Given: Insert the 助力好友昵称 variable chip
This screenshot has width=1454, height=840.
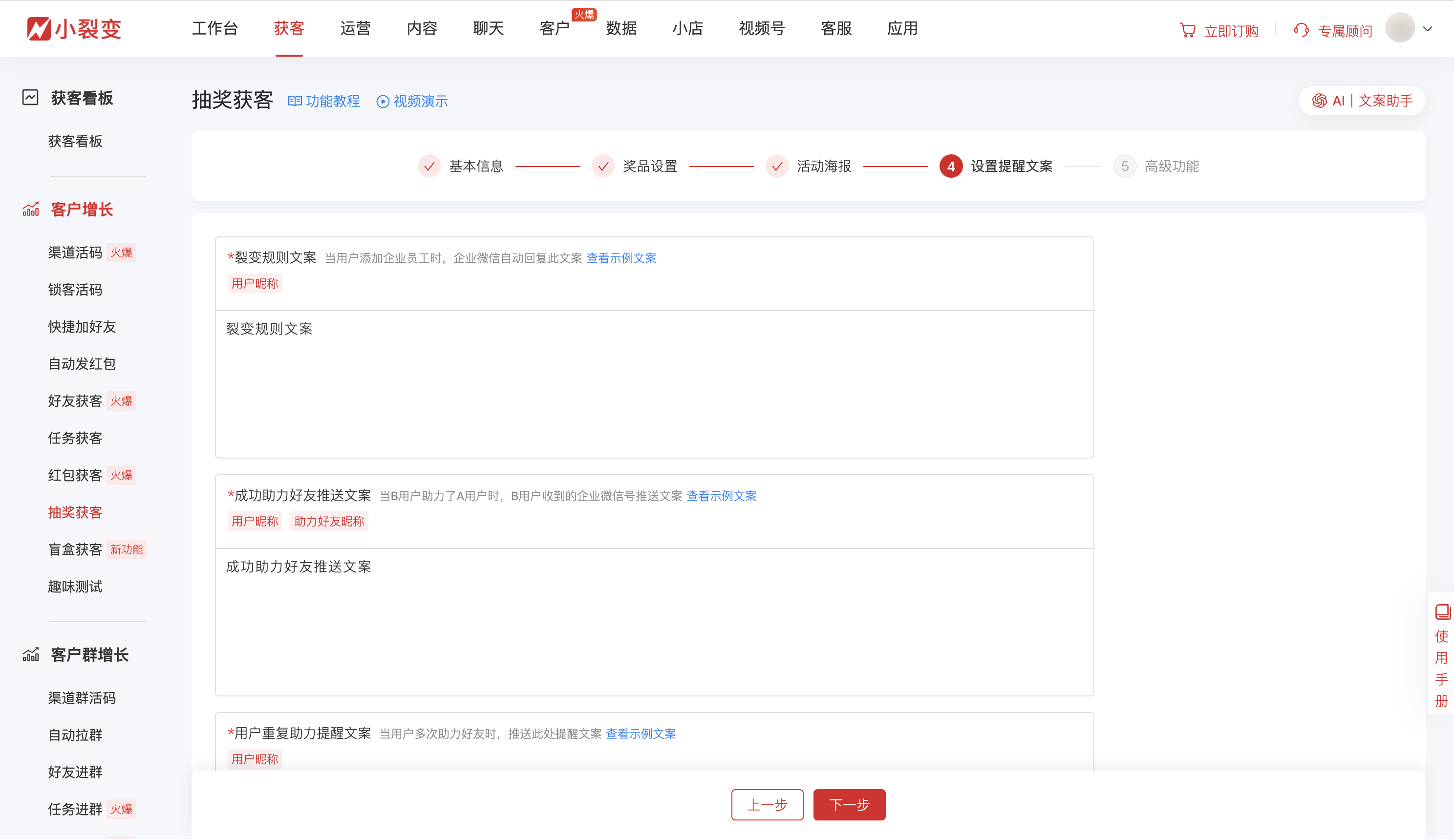Looking at the screenshot, I should [x=329, y=521].
